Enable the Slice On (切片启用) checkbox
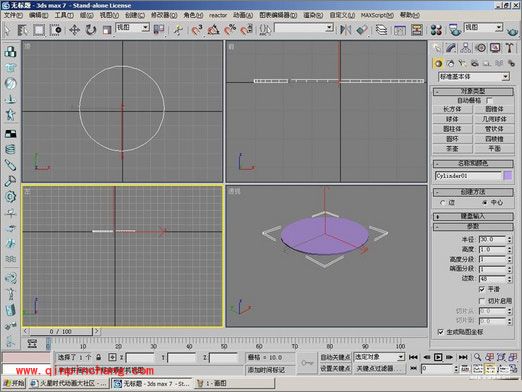The image size is (522, 392). click(482, 301)
